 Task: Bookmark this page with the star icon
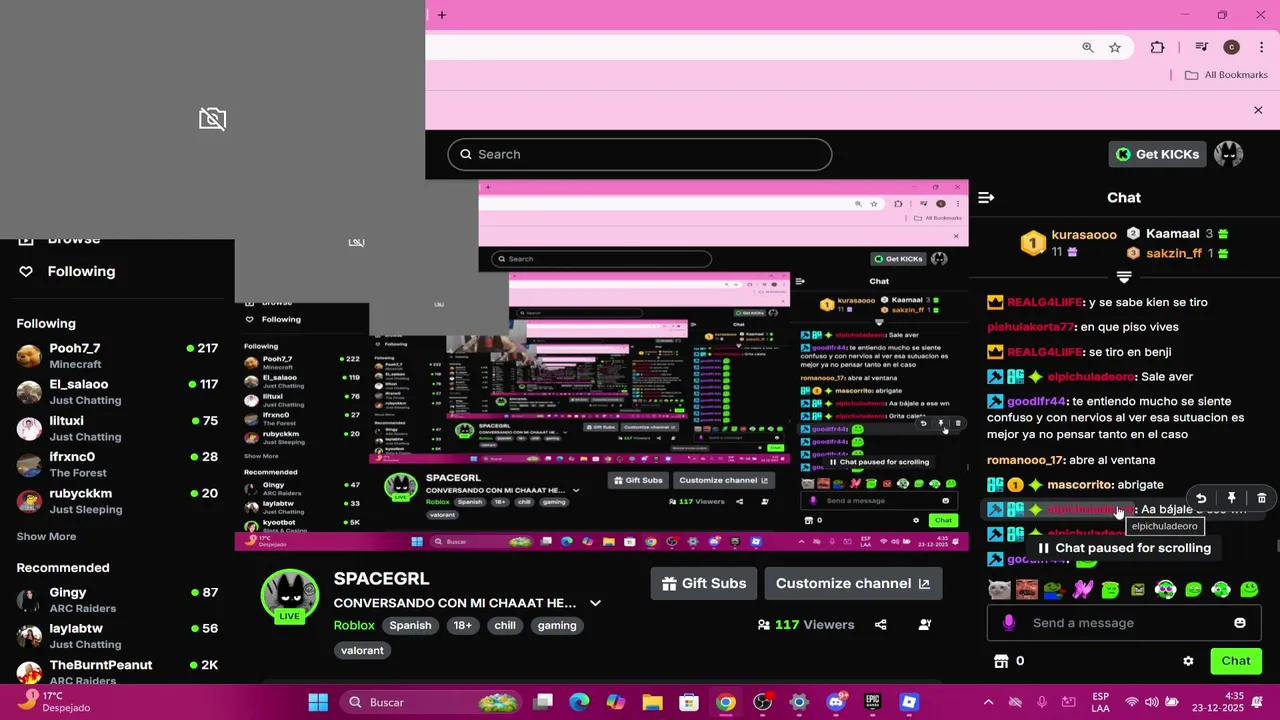pos(1115,47)
